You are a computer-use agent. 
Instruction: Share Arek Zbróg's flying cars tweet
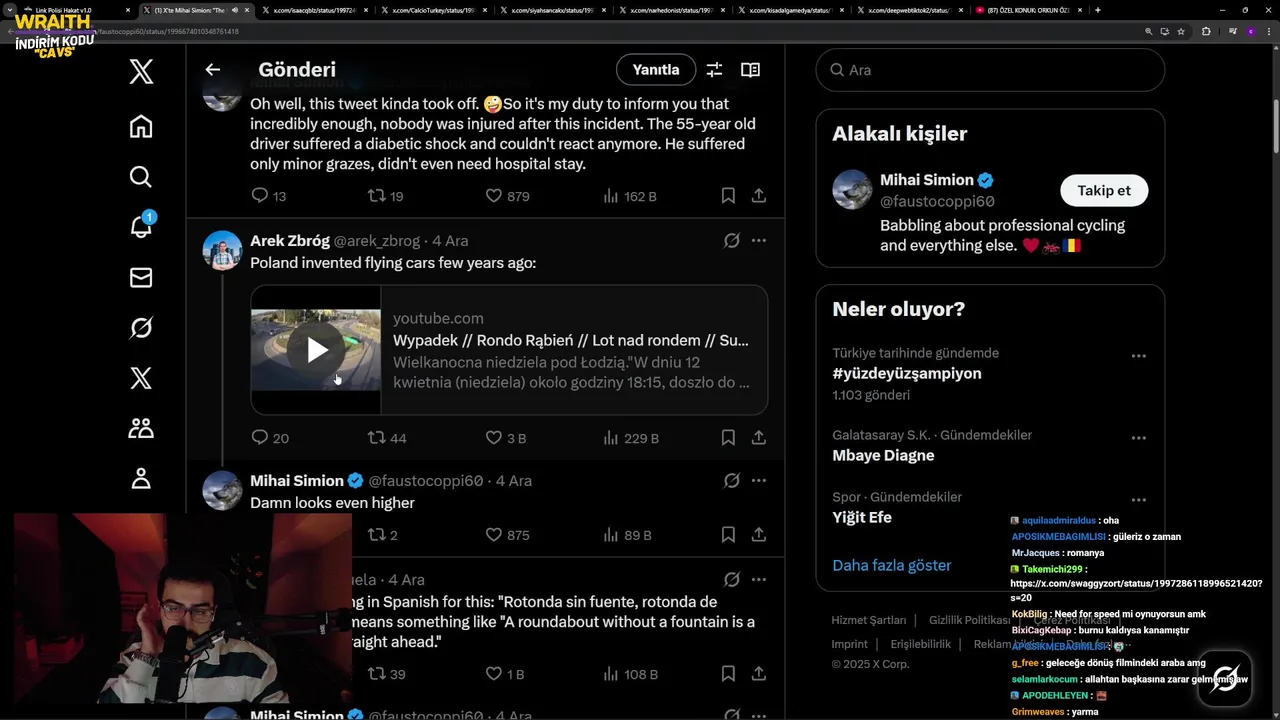click(x=759, y=438)
